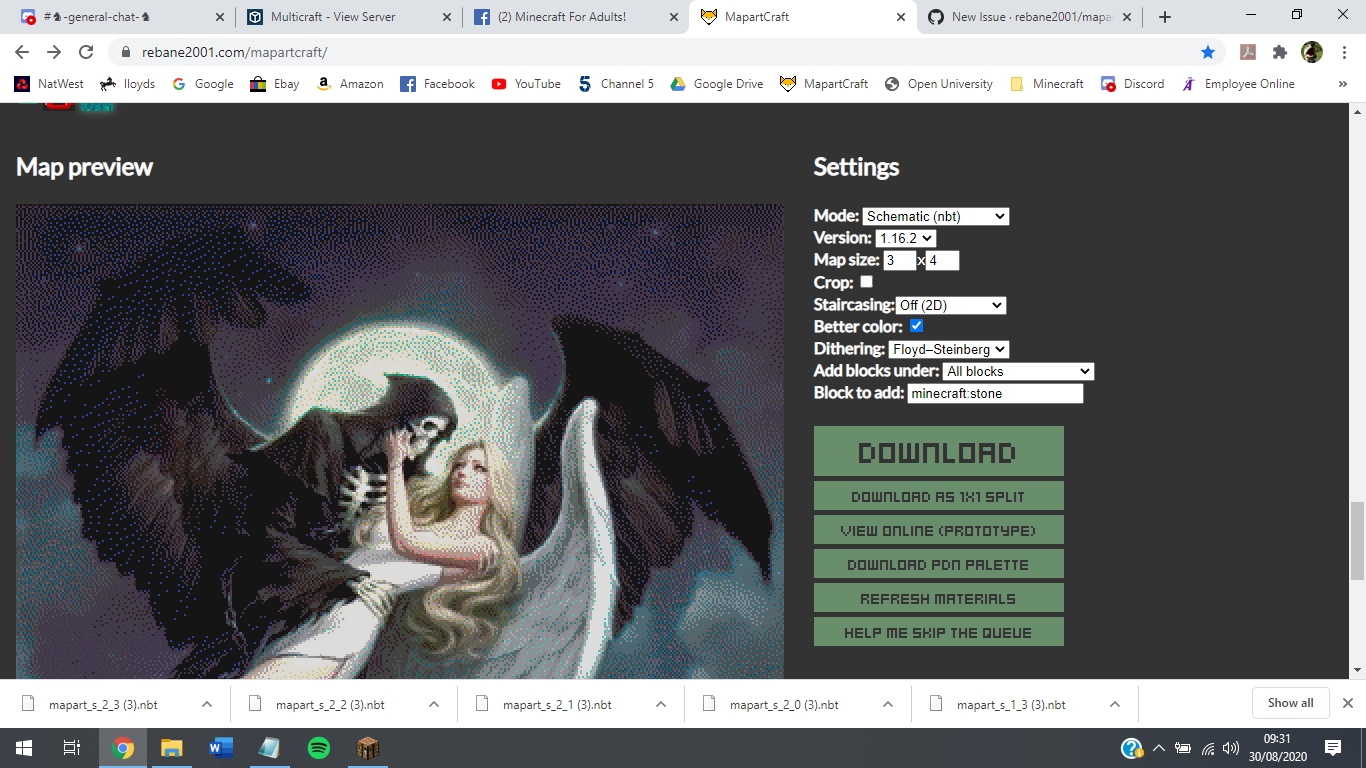Disable the Better color checkbox
1366x768 pixels.
pos(916,325)
